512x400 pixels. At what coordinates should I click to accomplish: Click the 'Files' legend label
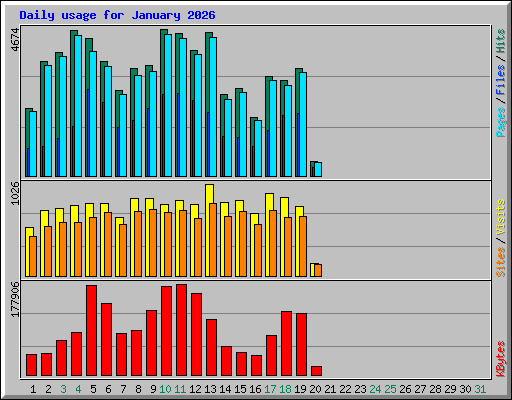click(x=501, y=79)
